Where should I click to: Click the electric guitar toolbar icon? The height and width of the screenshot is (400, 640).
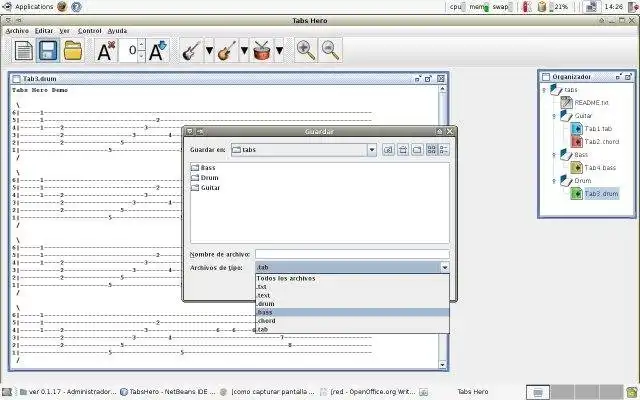pyautogui.click(x=191, y=51)
